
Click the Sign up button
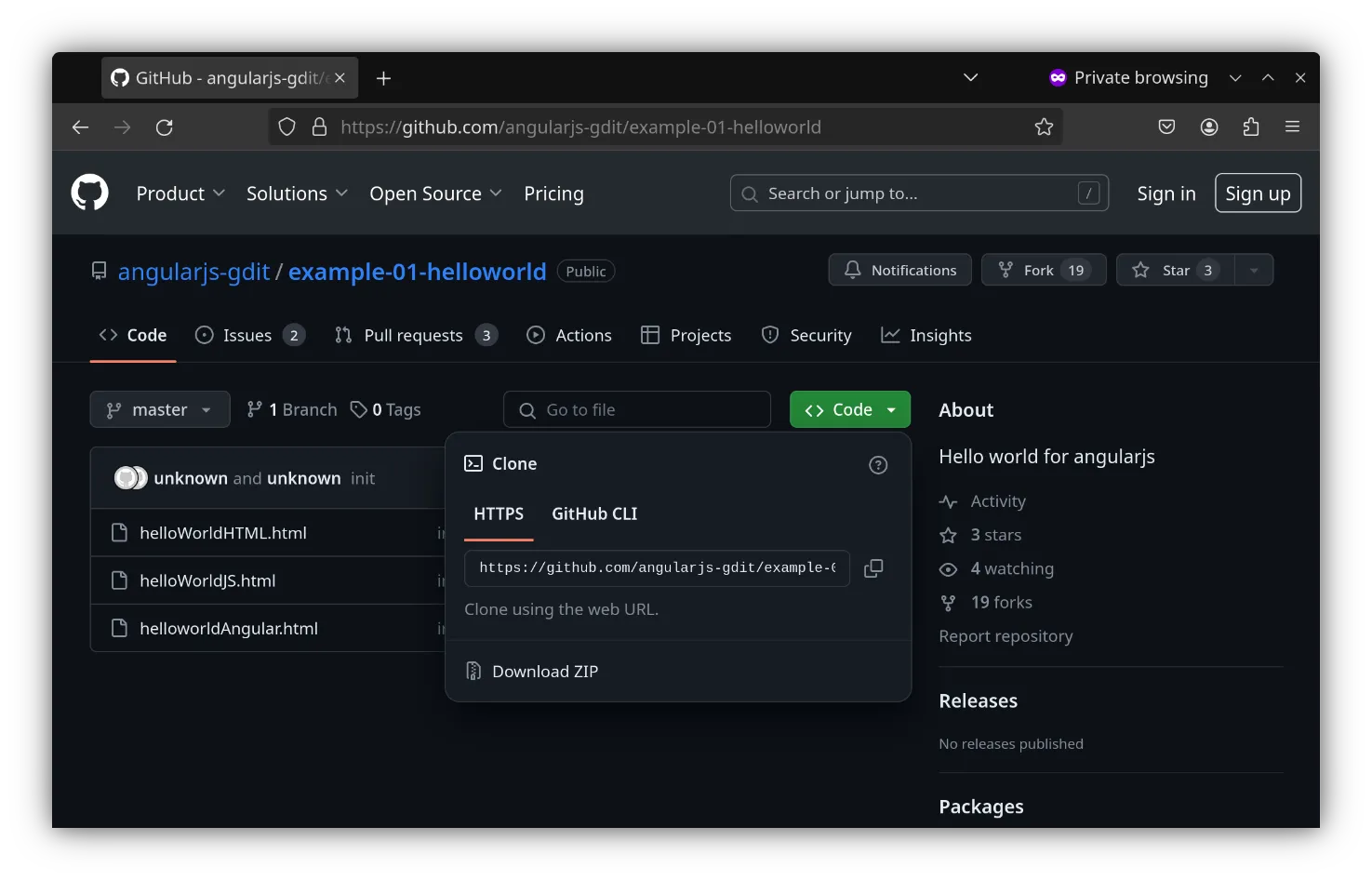tap(1258, 193)
